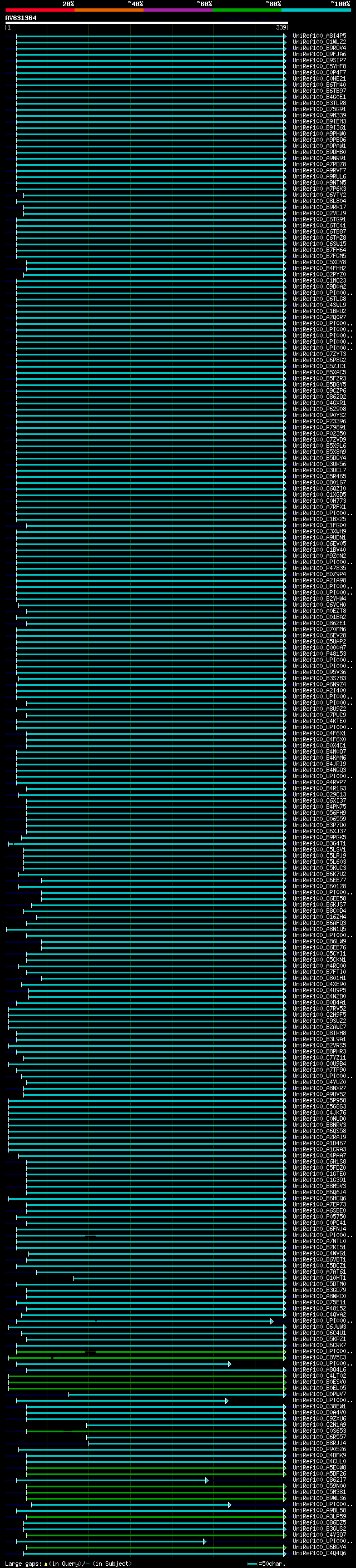
Task: Open hit UniRef100_B3TLR8
Action: pyautogui.click(x=319, y=103)
